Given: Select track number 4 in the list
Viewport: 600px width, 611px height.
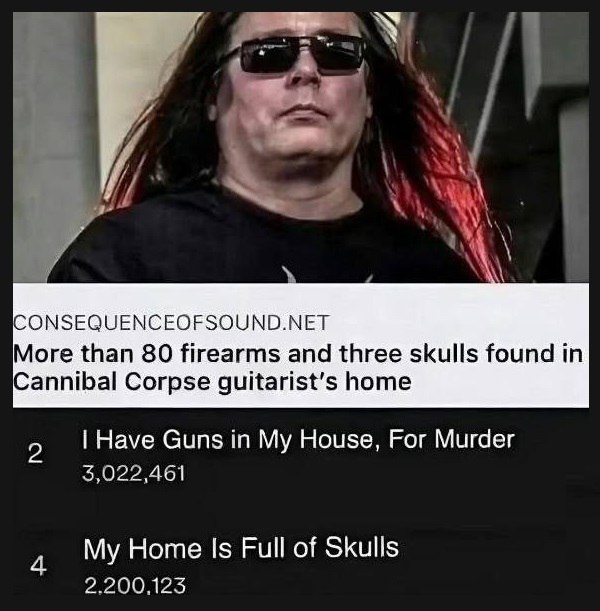Looking at the screenshot, I should [x=38, y=566].
